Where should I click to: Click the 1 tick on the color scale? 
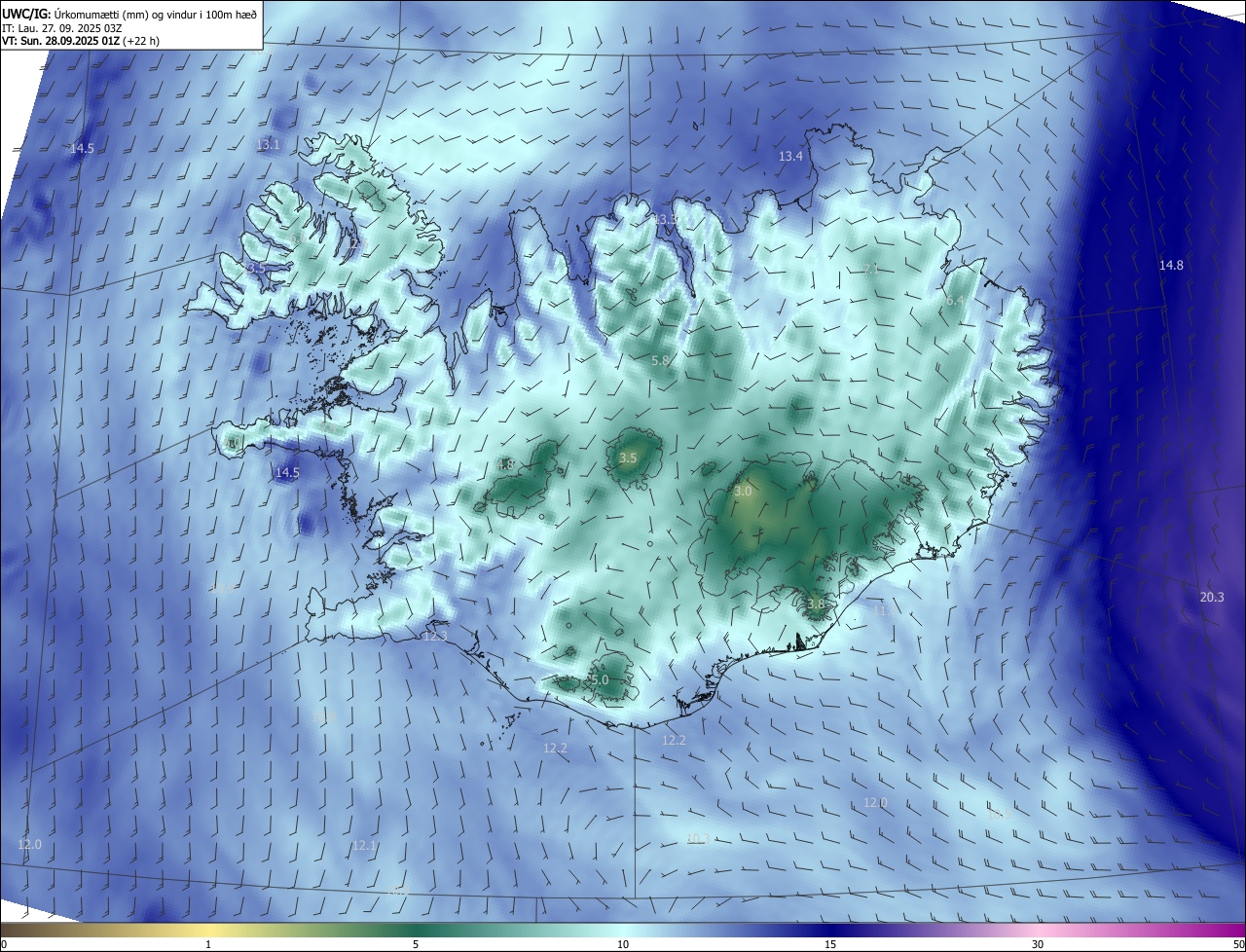click(208, 944)
